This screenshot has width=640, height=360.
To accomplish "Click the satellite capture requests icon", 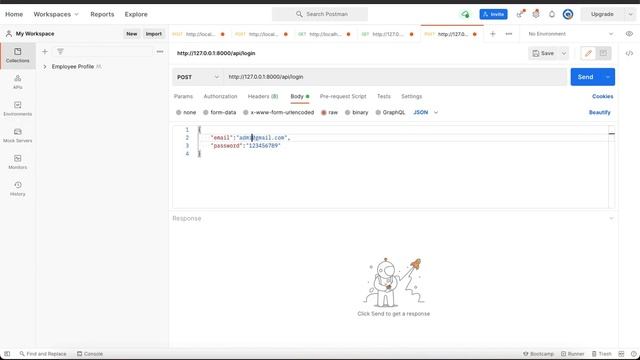I will (520, 14).
